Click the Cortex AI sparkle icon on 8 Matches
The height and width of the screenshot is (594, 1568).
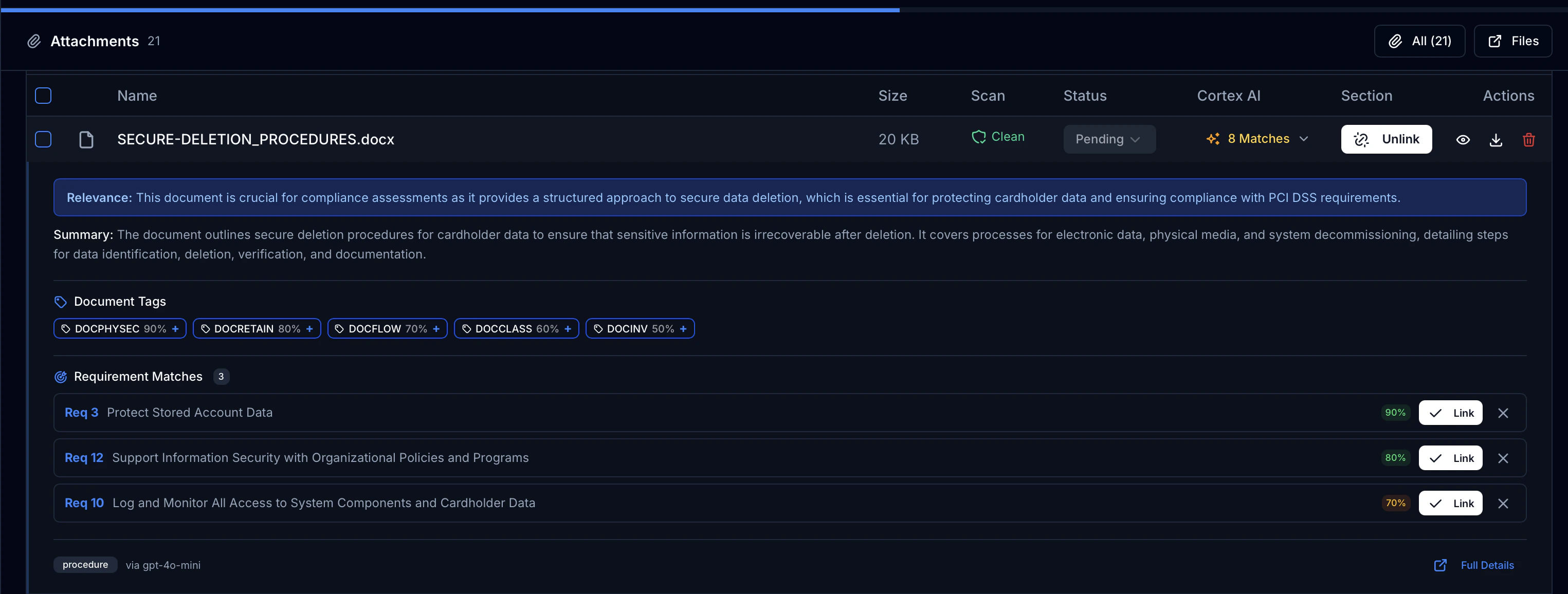click(x=1213, y=139)
